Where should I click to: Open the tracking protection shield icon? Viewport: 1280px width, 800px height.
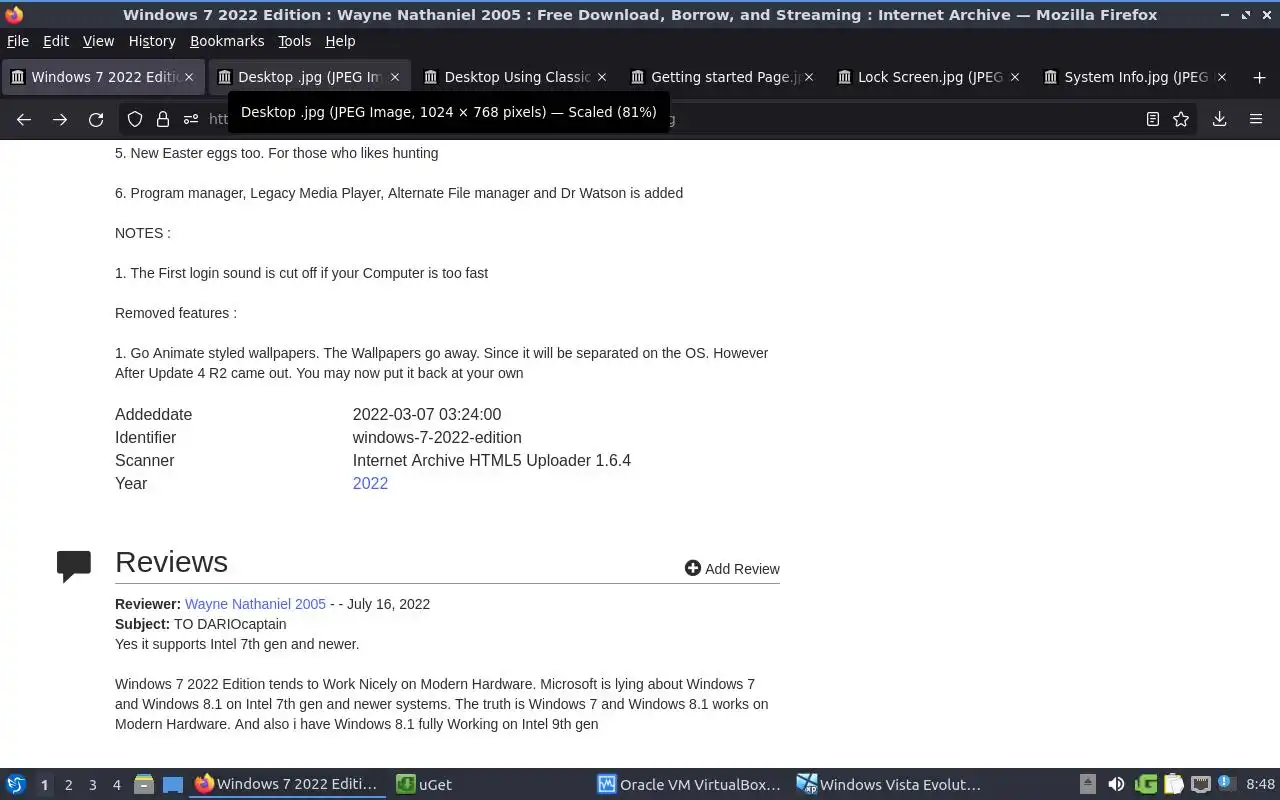point(135,119)
